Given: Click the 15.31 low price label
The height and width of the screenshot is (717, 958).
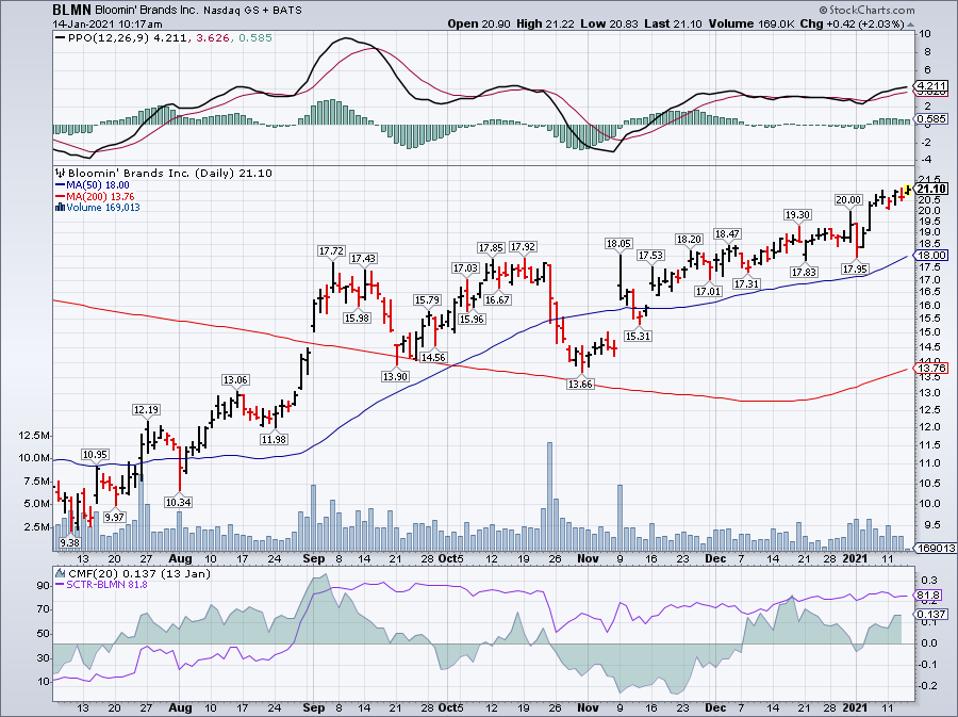Looking at the screenshot, I should click(638, 336).
